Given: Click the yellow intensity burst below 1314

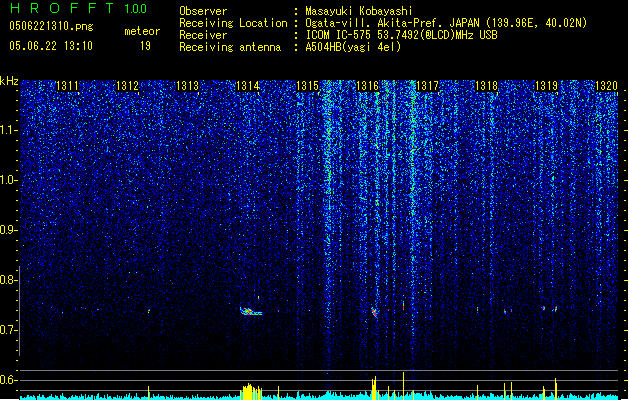Looking at the screenshot, I should click(x=252, y=391).
